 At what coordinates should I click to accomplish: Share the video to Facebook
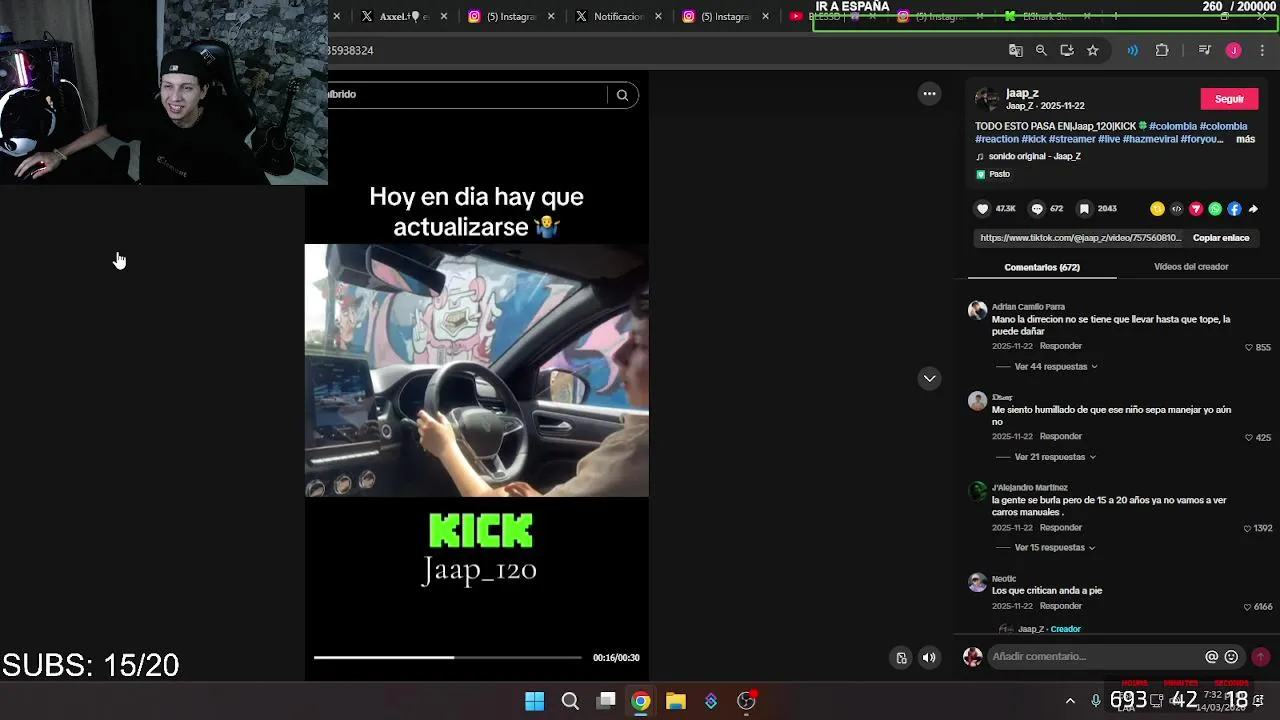click(1234, 209)
